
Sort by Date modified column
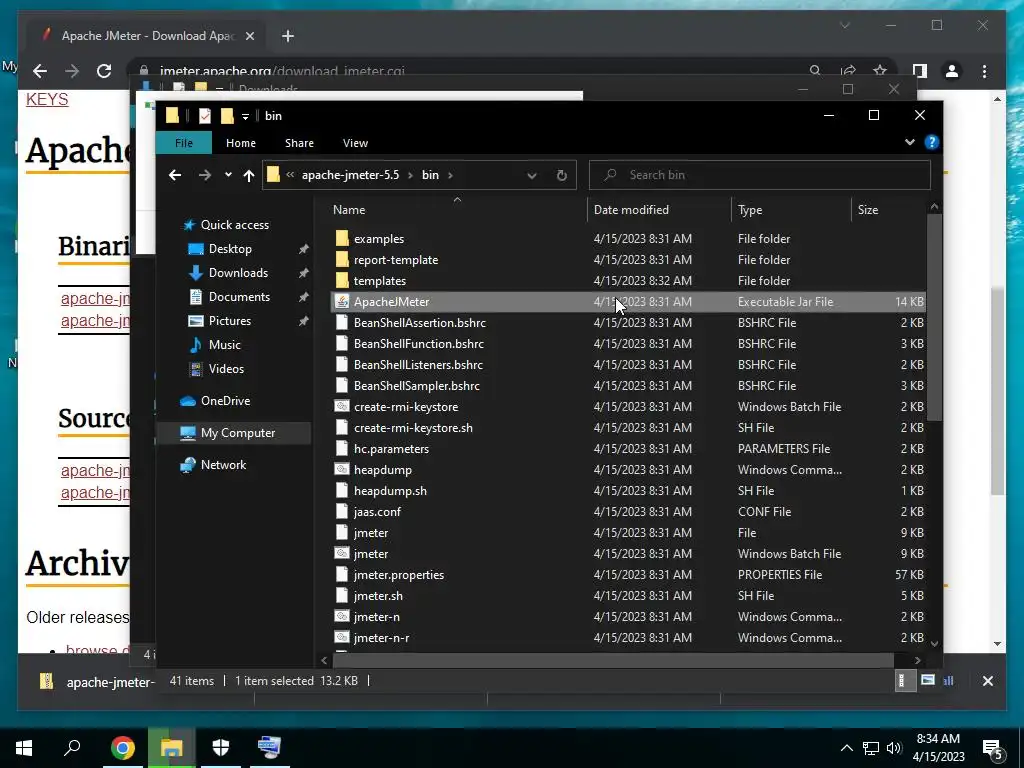point(659,210)
